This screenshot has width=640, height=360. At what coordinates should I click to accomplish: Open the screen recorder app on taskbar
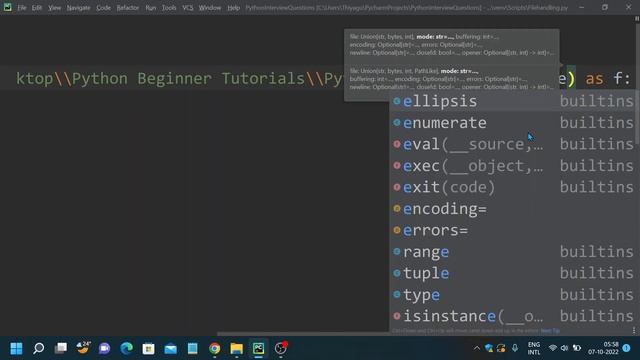coord(280,348)
